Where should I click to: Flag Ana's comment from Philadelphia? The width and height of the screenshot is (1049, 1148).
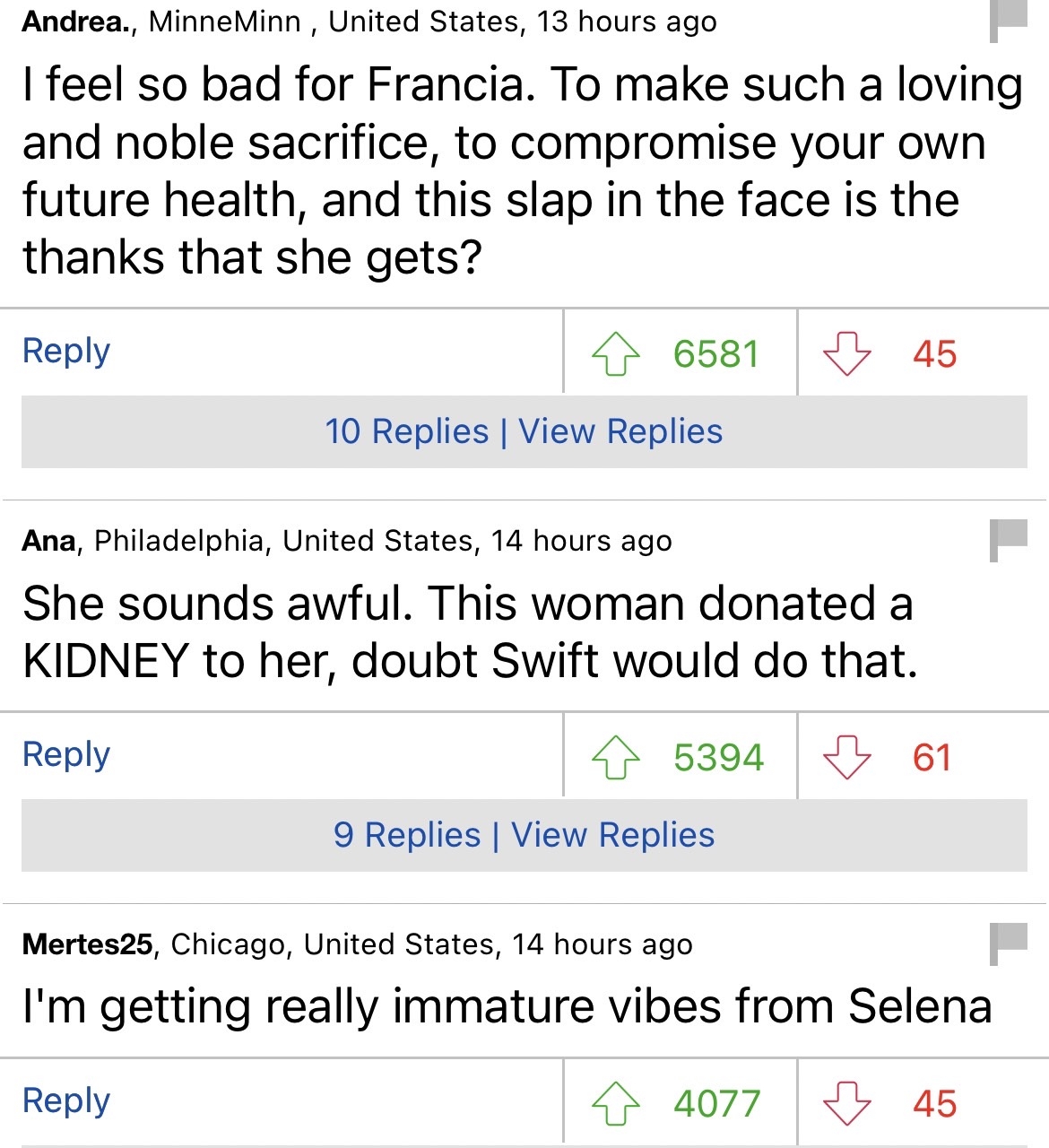(x=1008, y=540)
